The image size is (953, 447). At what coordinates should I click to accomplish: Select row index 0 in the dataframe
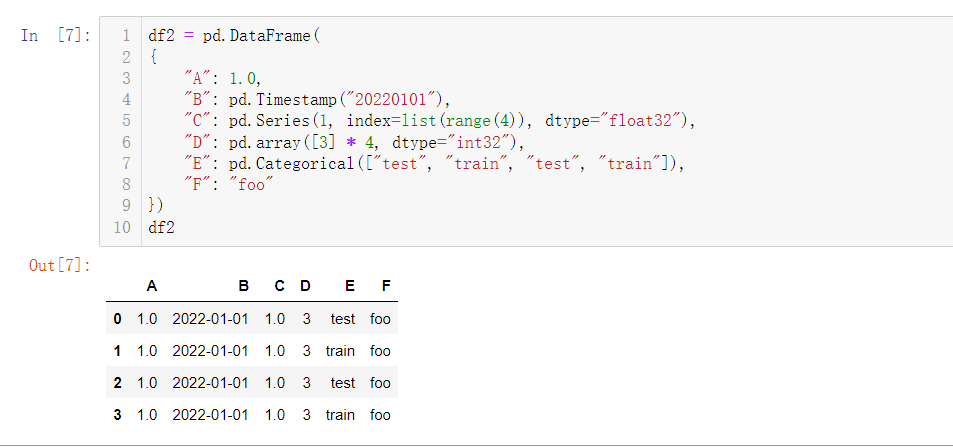point(117,319)
